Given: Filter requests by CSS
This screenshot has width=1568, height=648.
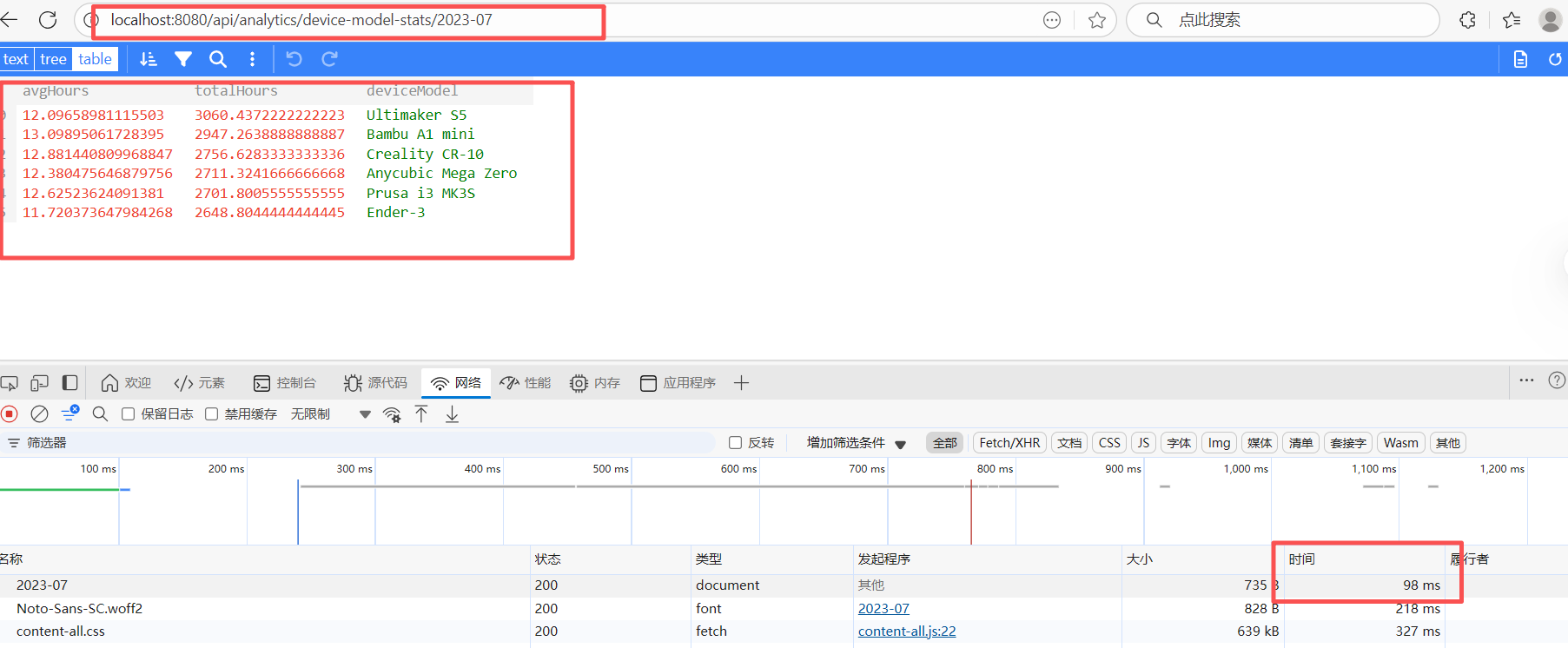Looking at the screenshot, I should 1109,443.
